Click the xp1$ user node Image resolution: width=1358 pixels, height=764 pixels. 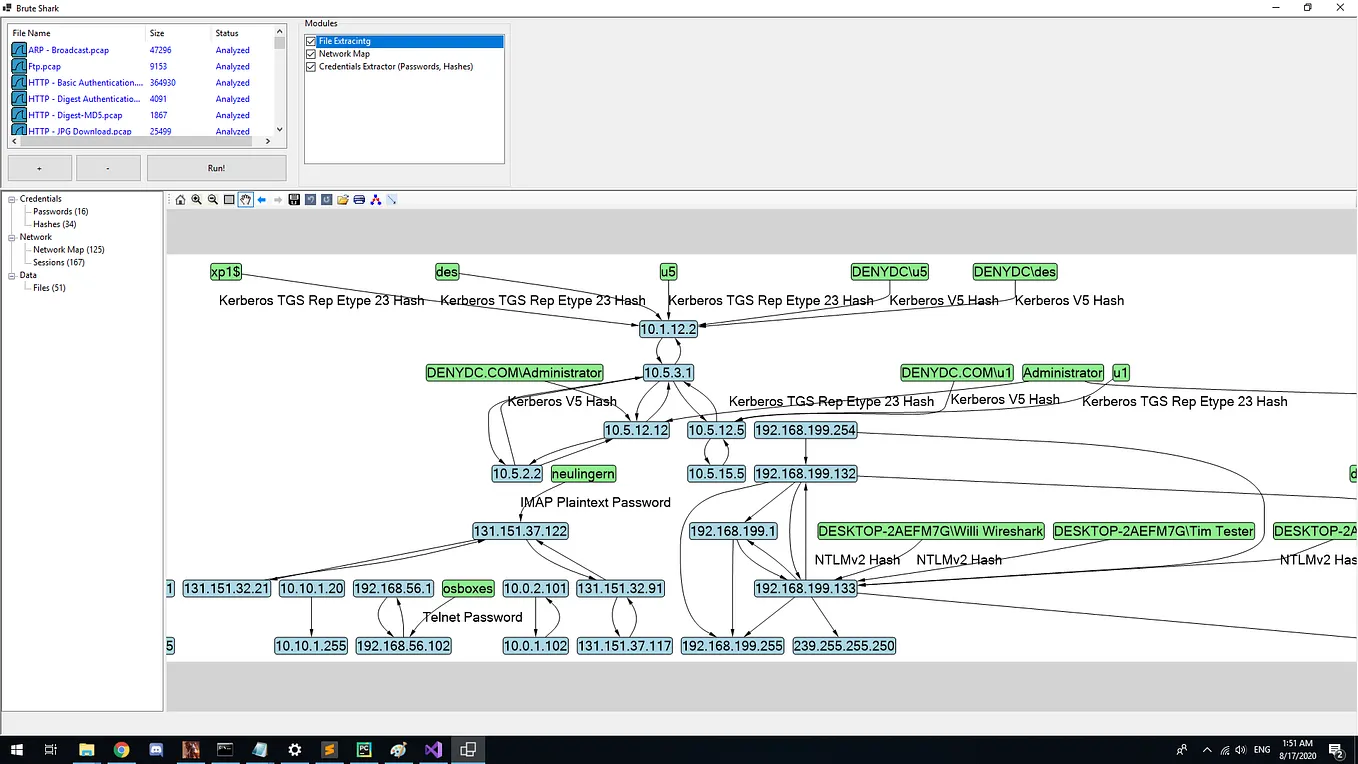click(226, 272)
